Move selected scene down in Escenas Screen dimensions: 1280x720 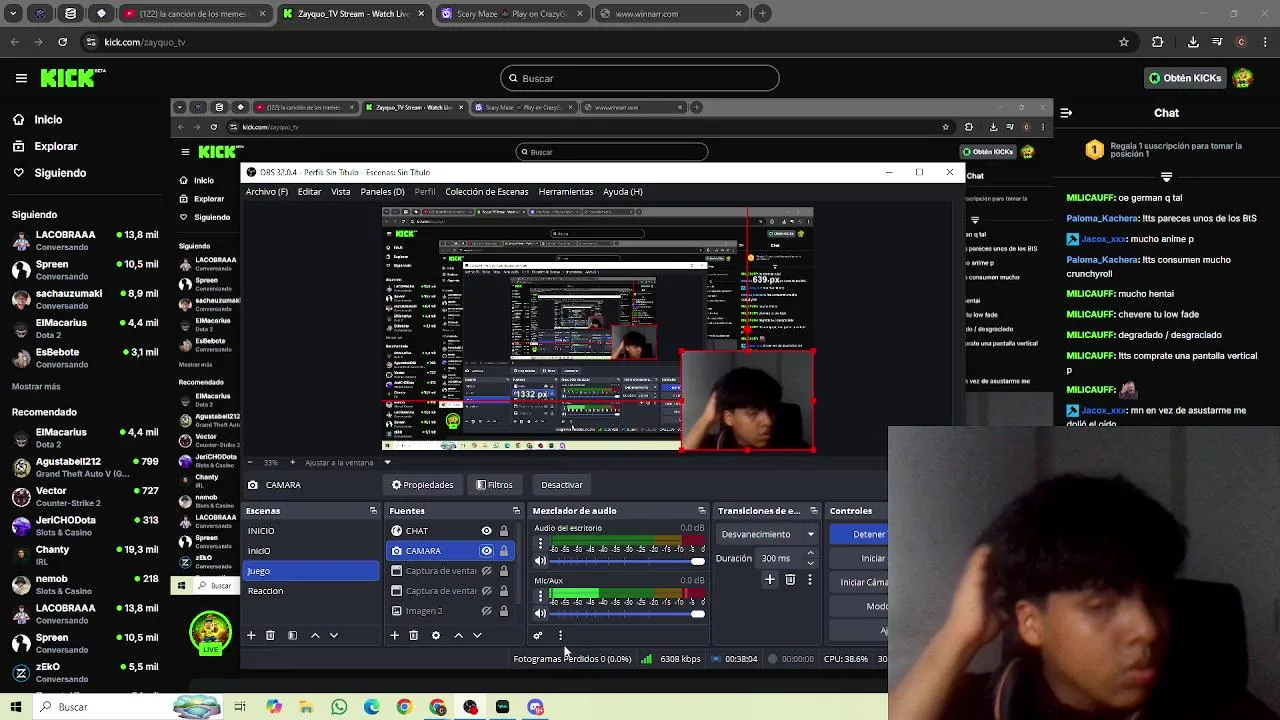334,635
